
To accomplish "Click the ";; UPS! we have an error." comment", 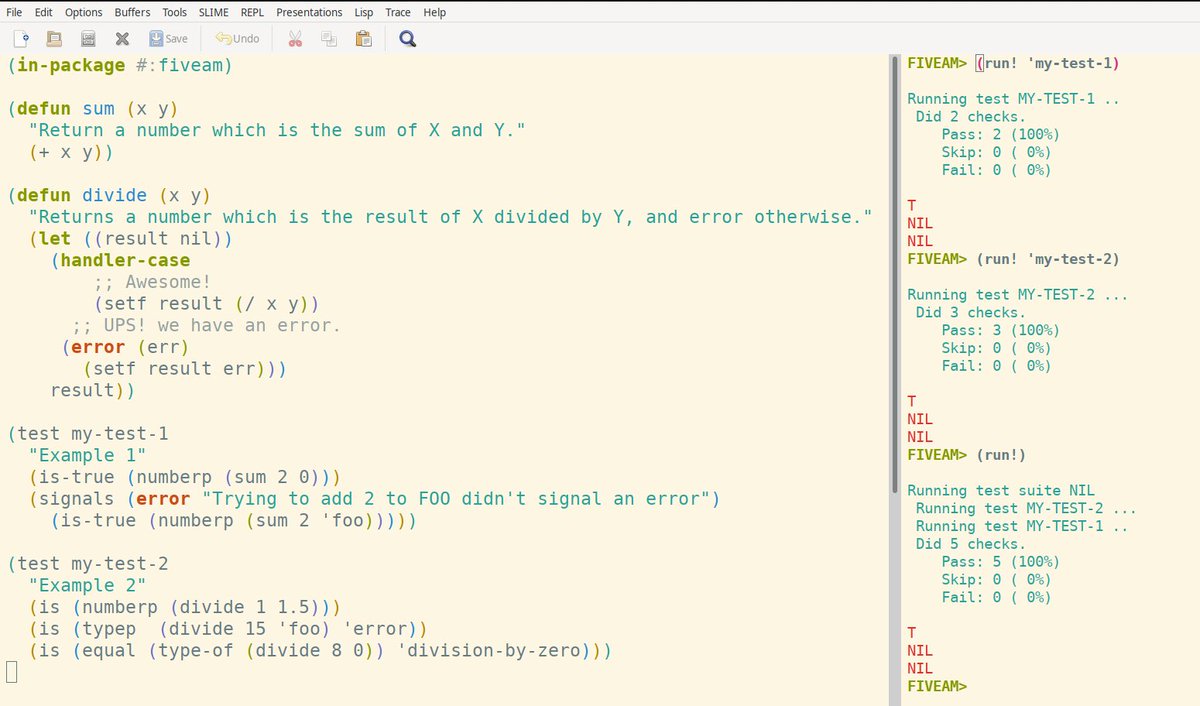I will (206, 326).
